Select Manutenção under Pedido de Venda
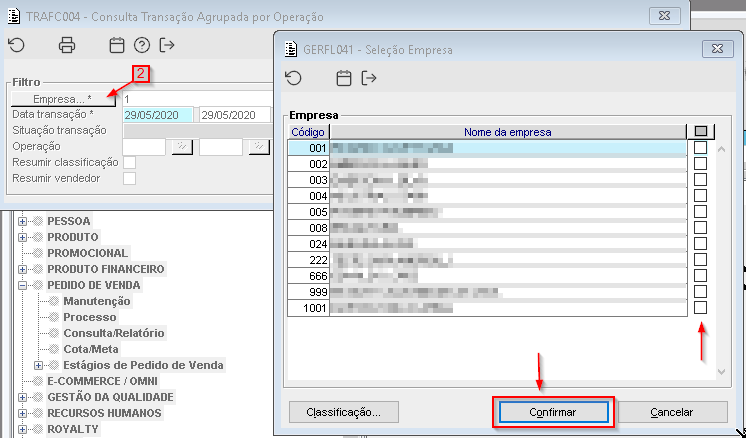The image size is (746, 438). pyautogui.click(x=97, y=301)
